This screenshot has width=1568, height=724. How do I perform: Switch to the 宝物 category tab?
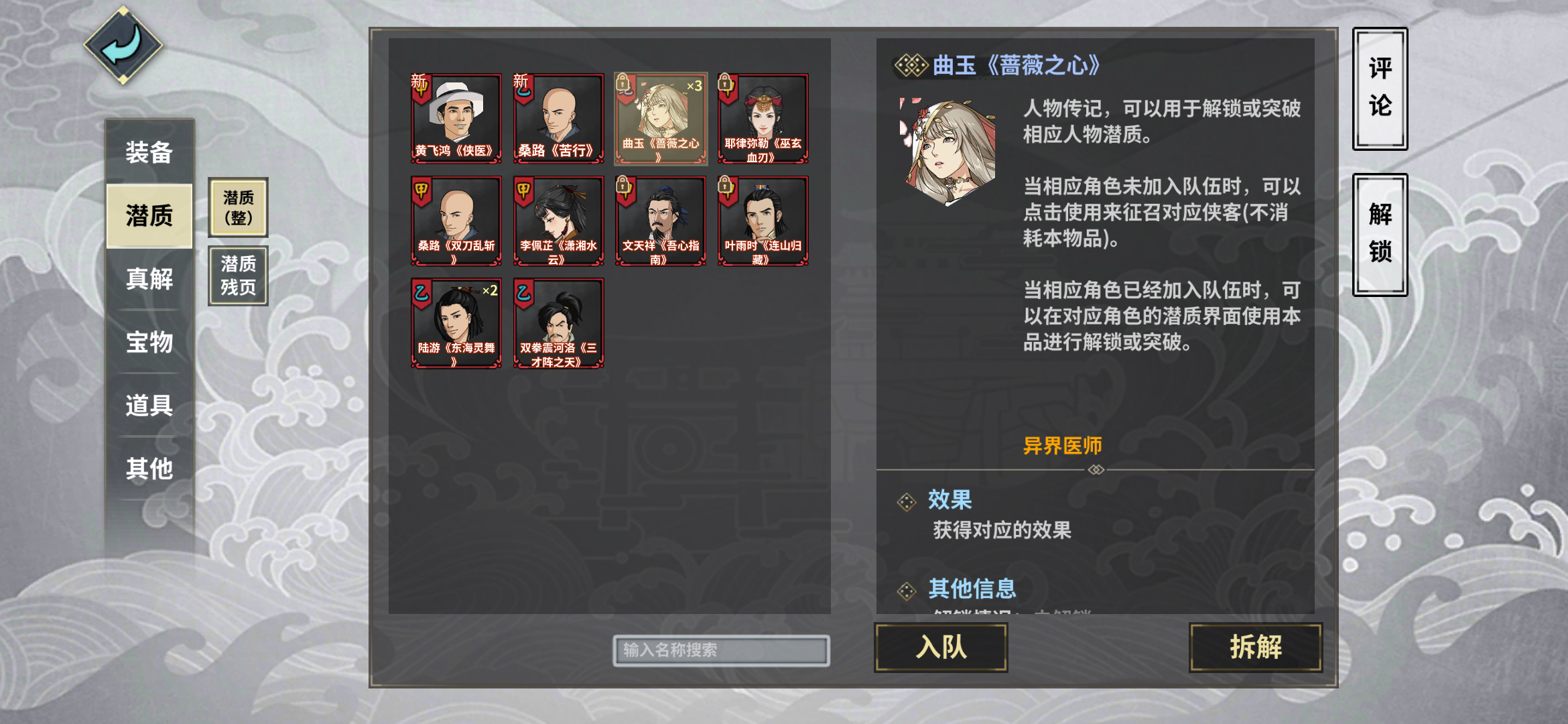coord(149,342)
